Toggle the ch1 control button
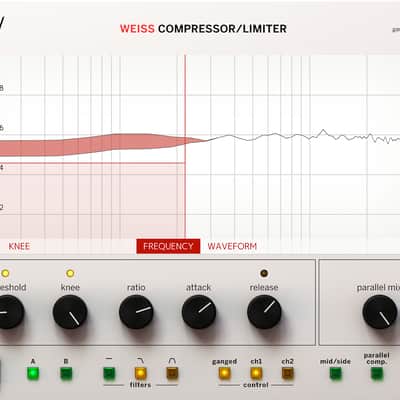Screen dimensions: 400x400 coord(256,374)
